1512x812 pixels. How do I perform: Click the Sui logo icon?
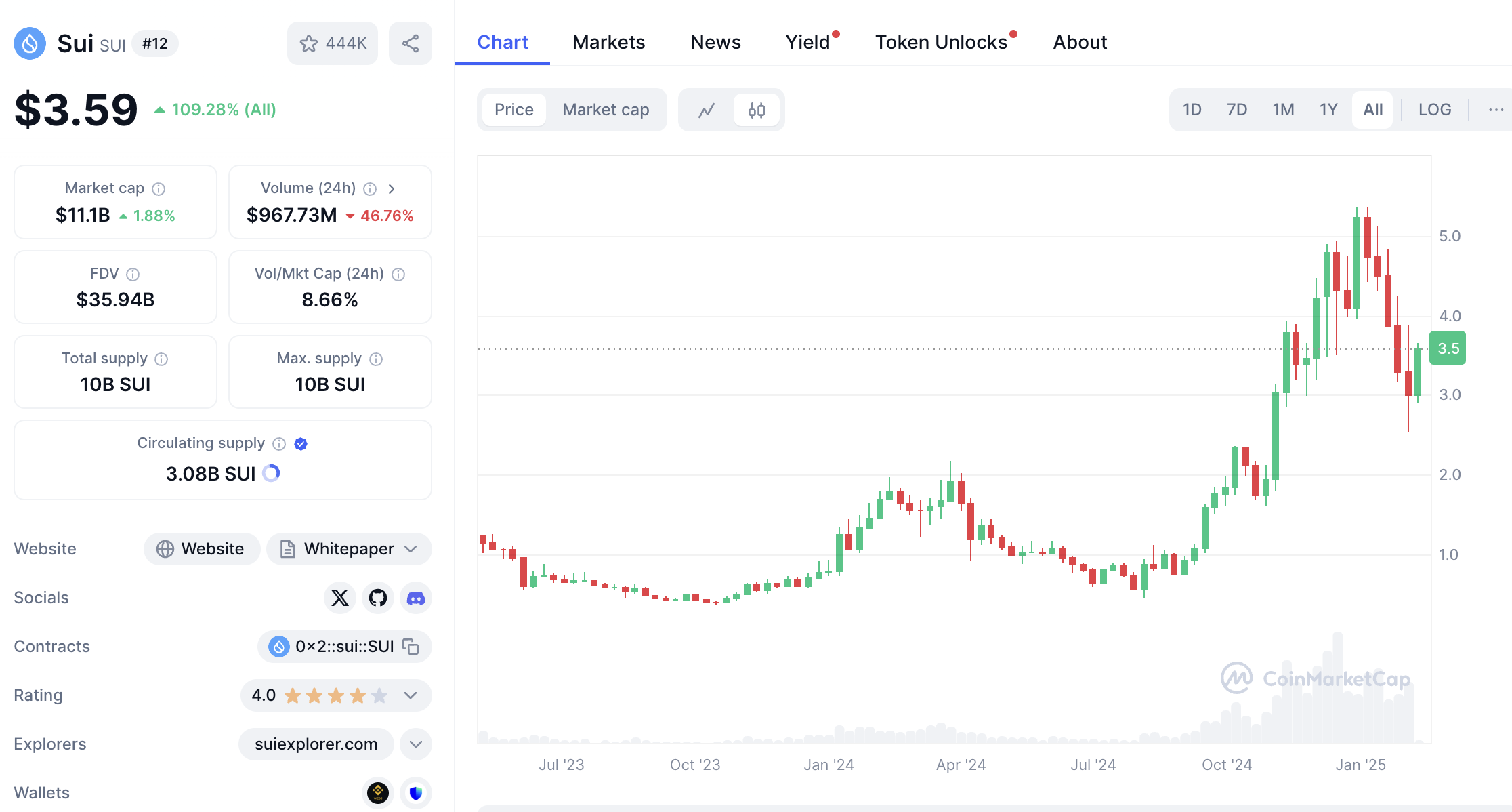(30, 43)
